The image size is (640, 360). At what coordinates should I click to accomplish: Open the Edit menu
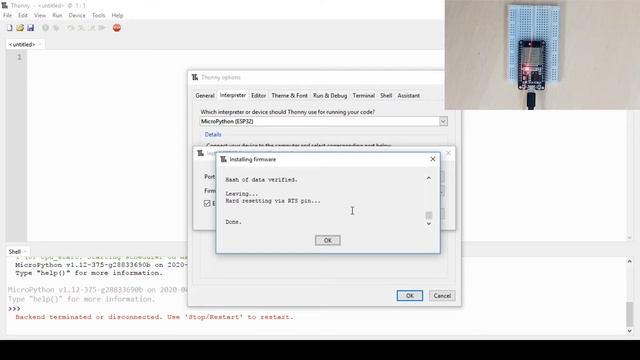pyautogui.click(x=23, y=15)
